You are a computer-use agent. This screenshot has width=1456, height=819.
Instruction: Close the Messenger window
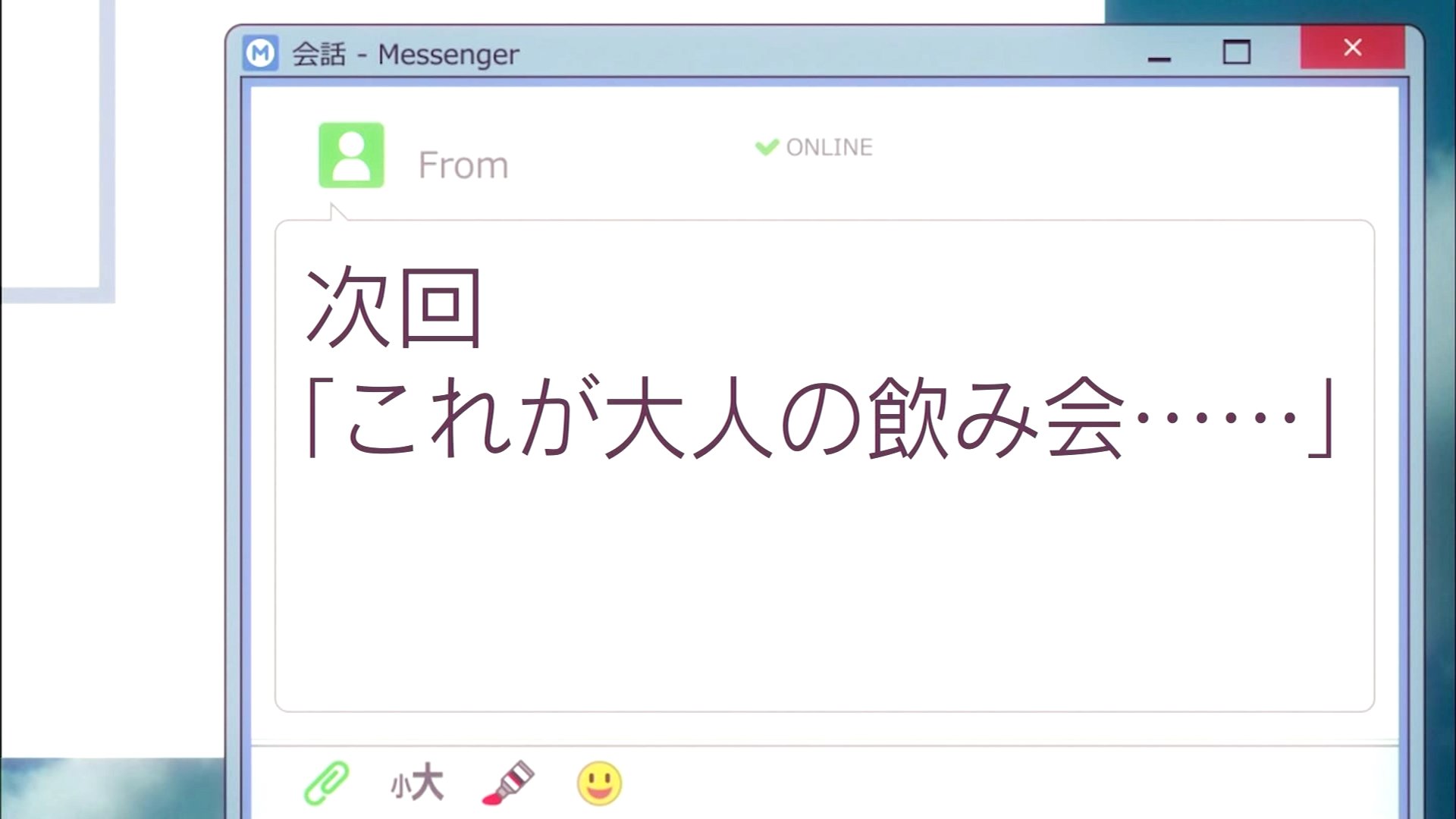click(1353, 48)
